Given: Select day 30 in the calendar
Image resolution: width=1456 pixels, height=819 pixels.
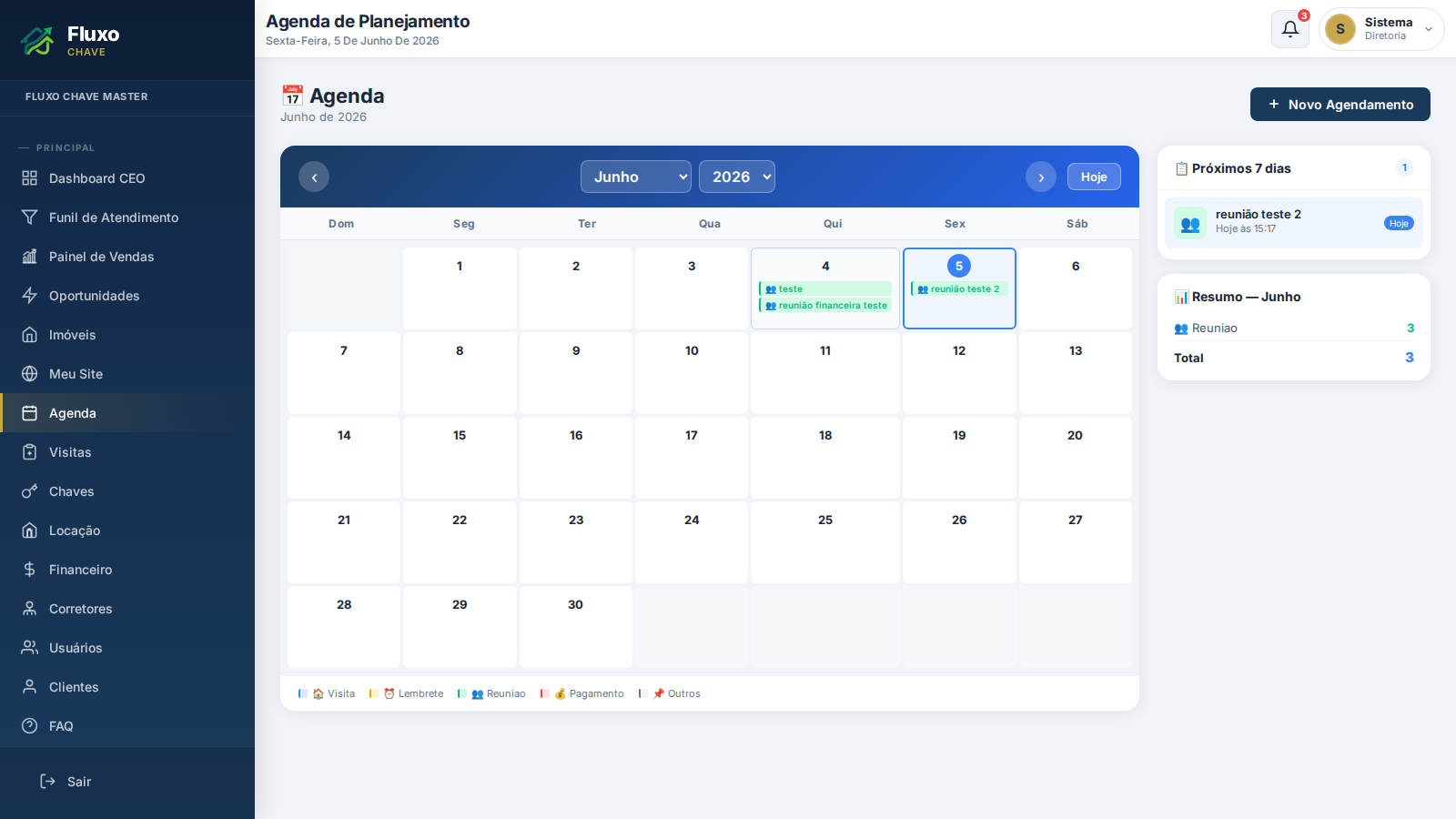Looking at the screenshot, I should [x=576, y=627].
